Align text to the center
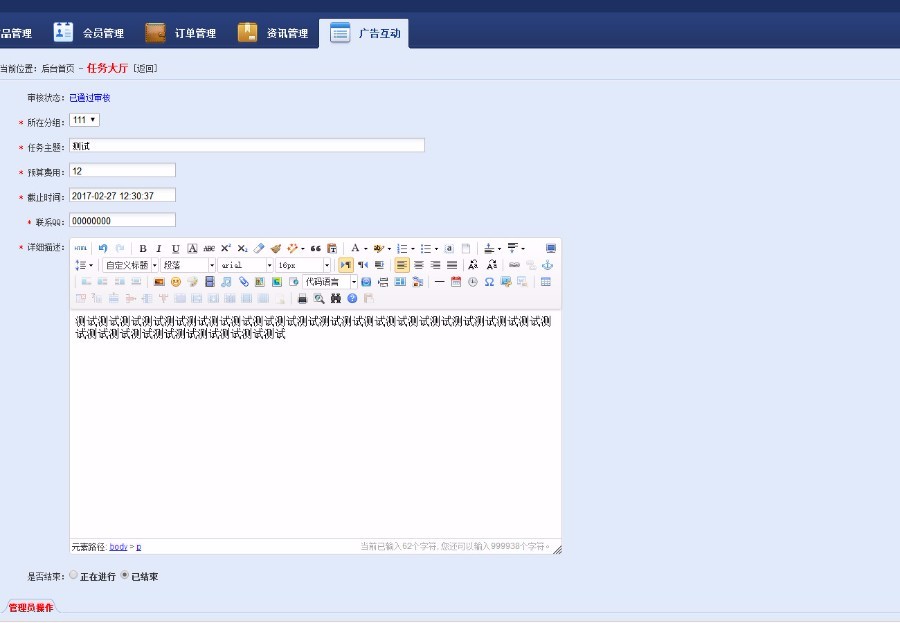 [x=418, y=265]
